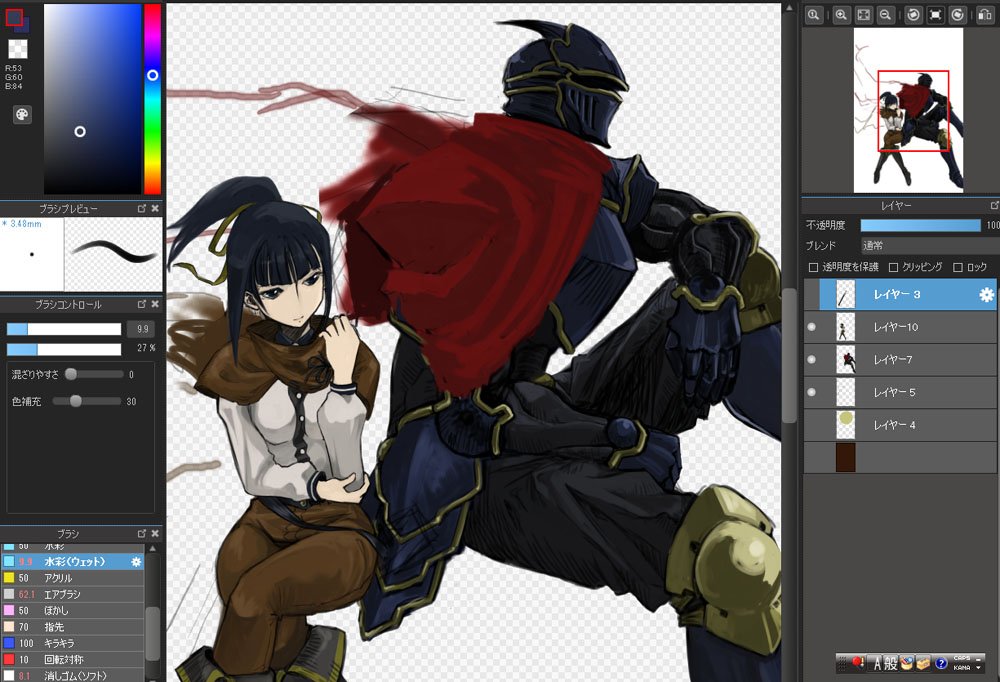
Task: Show レイヤー 4 via its visibility slot
Action: (x=811, y=425)
